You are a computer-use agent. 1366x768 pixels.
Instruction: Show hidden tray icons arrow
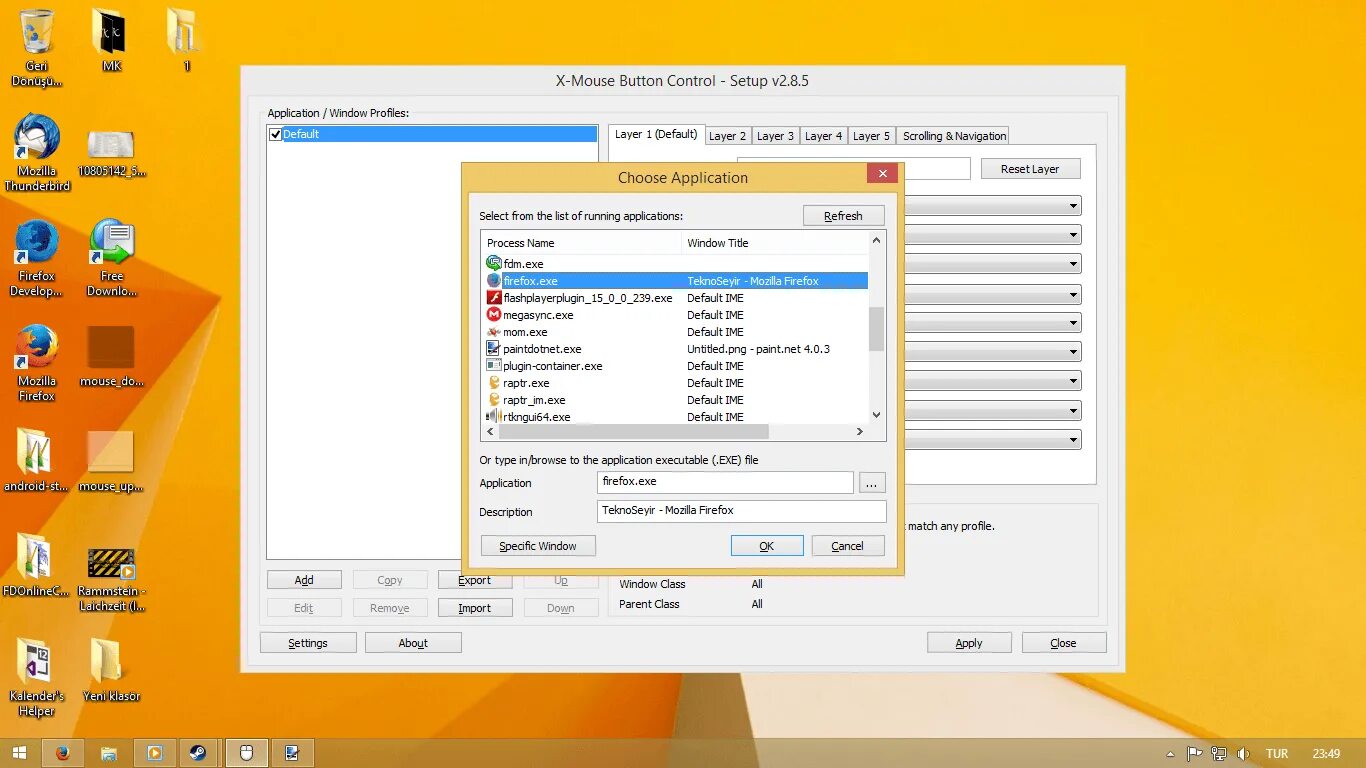1171,754
